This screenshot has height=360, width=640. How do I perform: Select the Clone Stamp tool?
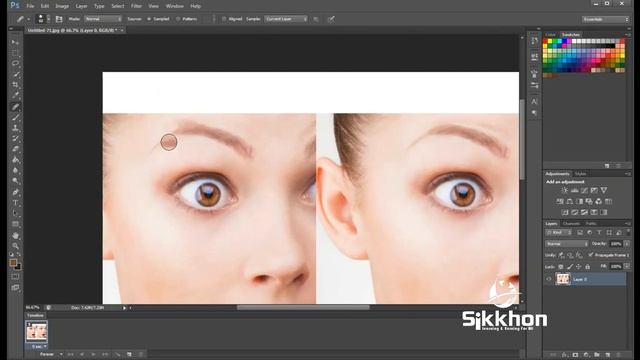point(15,128)
